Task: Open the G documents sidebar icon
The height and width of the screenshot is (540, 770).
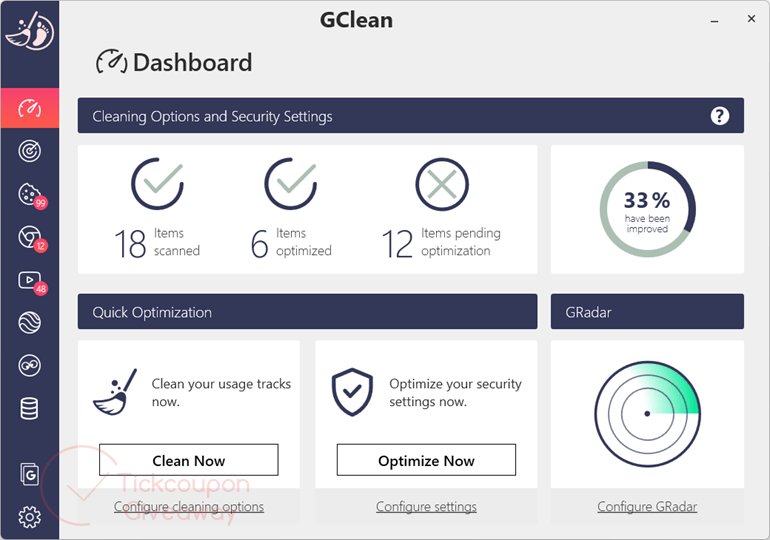Action: tap(29, 474)
